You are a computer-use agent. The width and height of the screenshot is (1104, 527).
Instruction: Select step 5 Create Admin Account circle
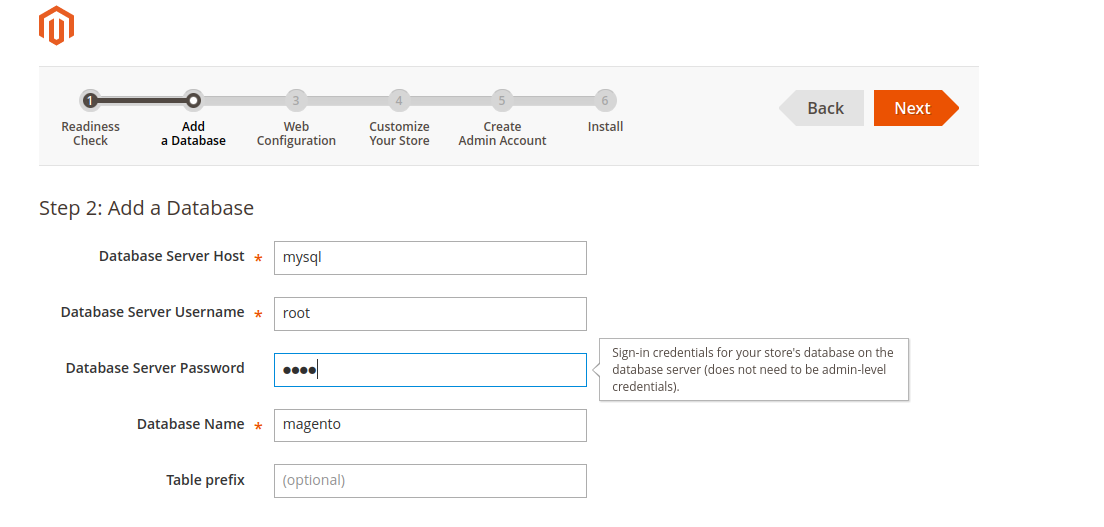(501, 101)
